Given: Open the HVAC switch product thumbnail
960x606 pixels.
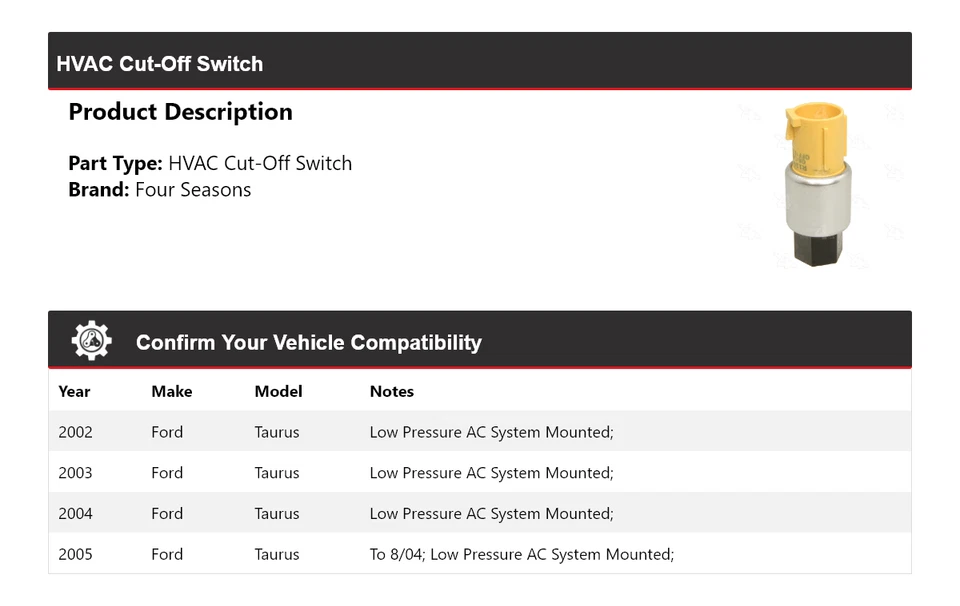Looking at the screenshot, I should point(819,185).
